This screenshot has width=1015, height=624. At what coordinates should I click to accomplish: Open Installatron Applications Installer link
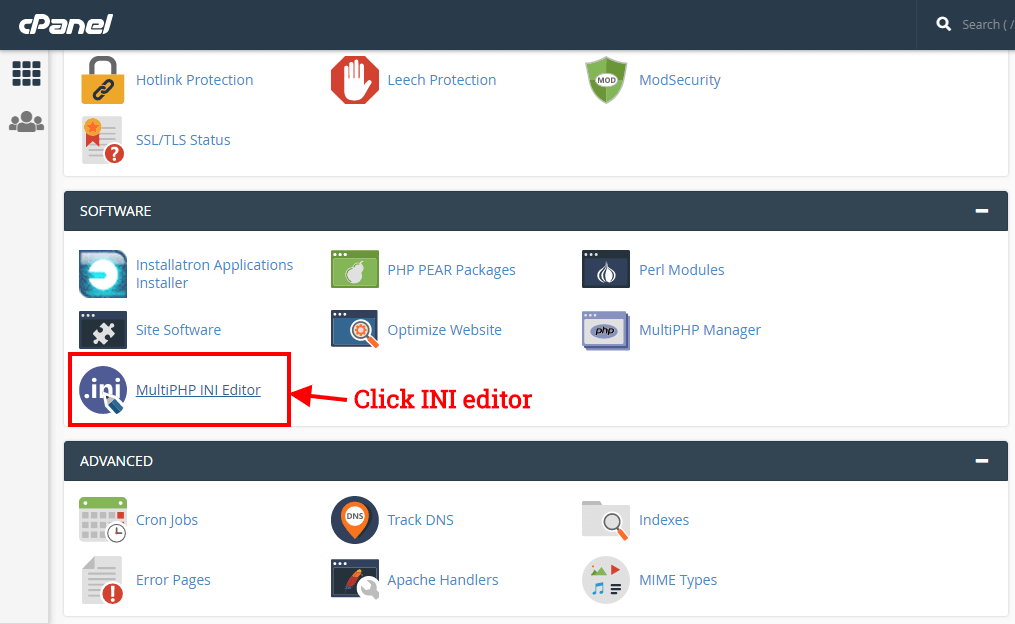click(214, 274)
